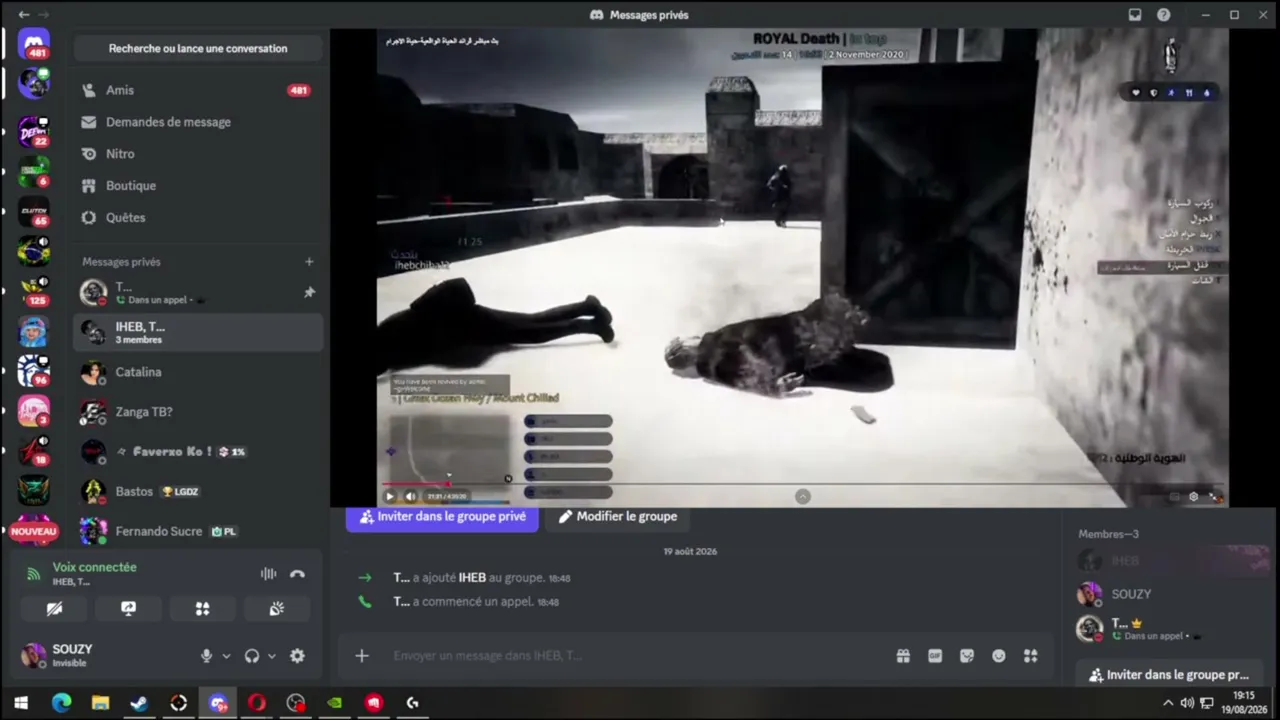Viewport: 1280px width, 720px height.
Task: Open the gift icon in message bar
Action: (903, 656)
